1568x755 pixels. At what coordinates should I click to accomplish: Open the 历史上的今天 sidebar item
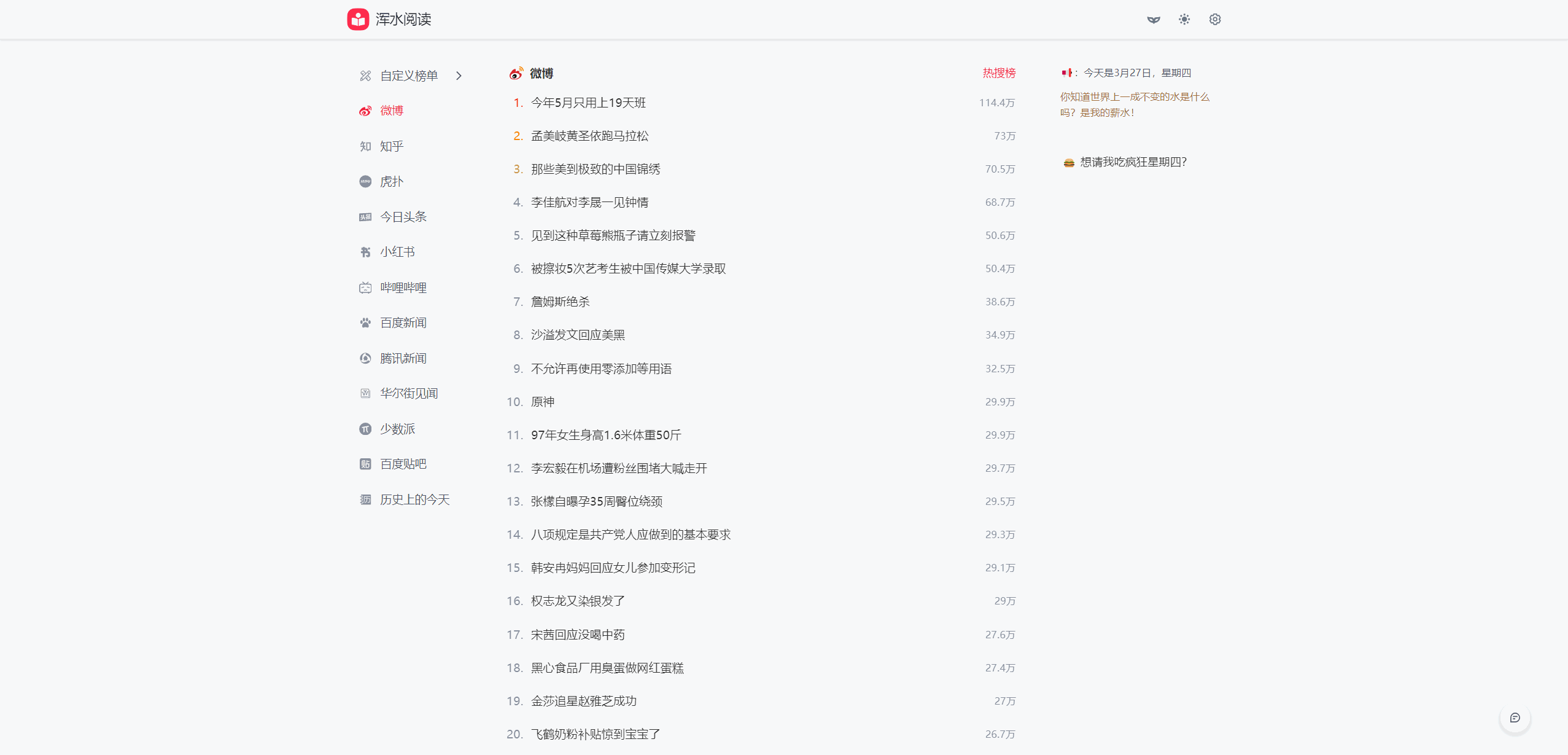coord(414,499)
